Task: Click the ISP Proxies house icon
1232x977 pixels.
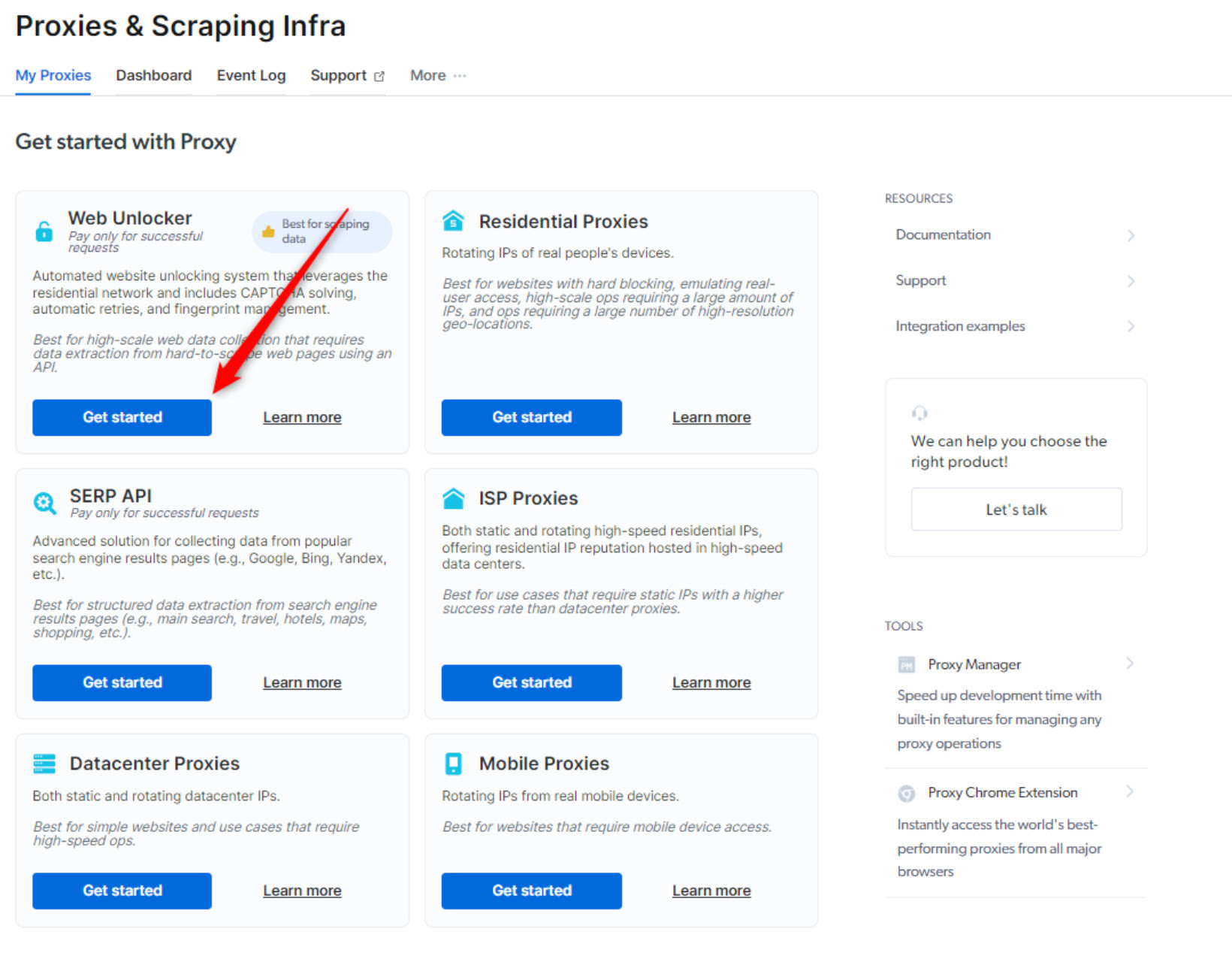Action: point(453,498)
